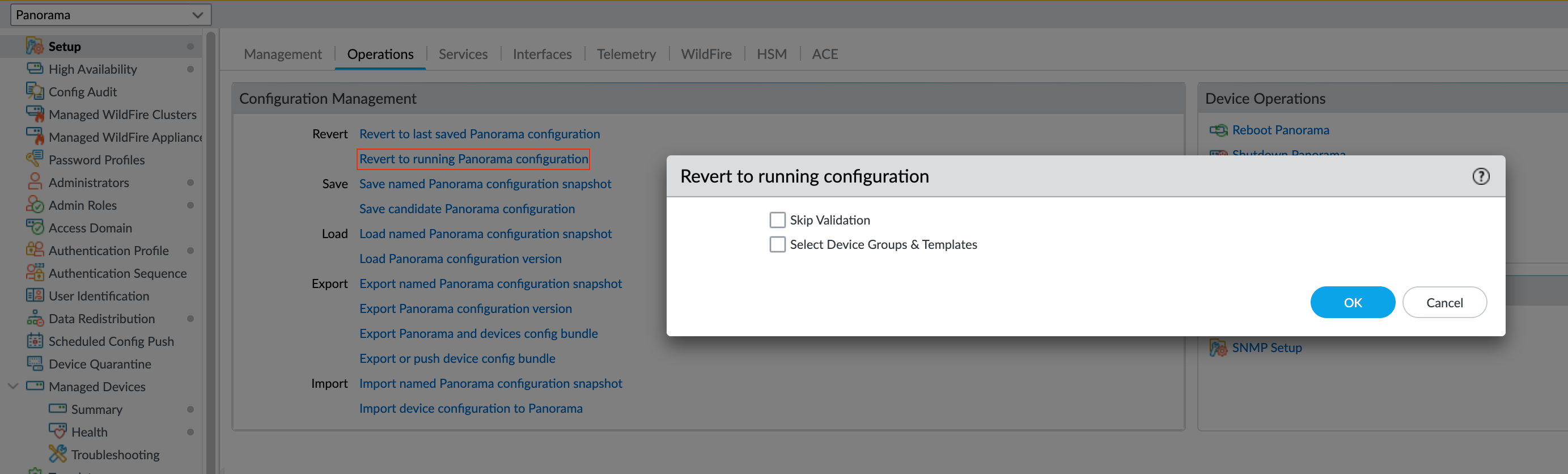Click the SNMP Setup icon

[1218, 348]
